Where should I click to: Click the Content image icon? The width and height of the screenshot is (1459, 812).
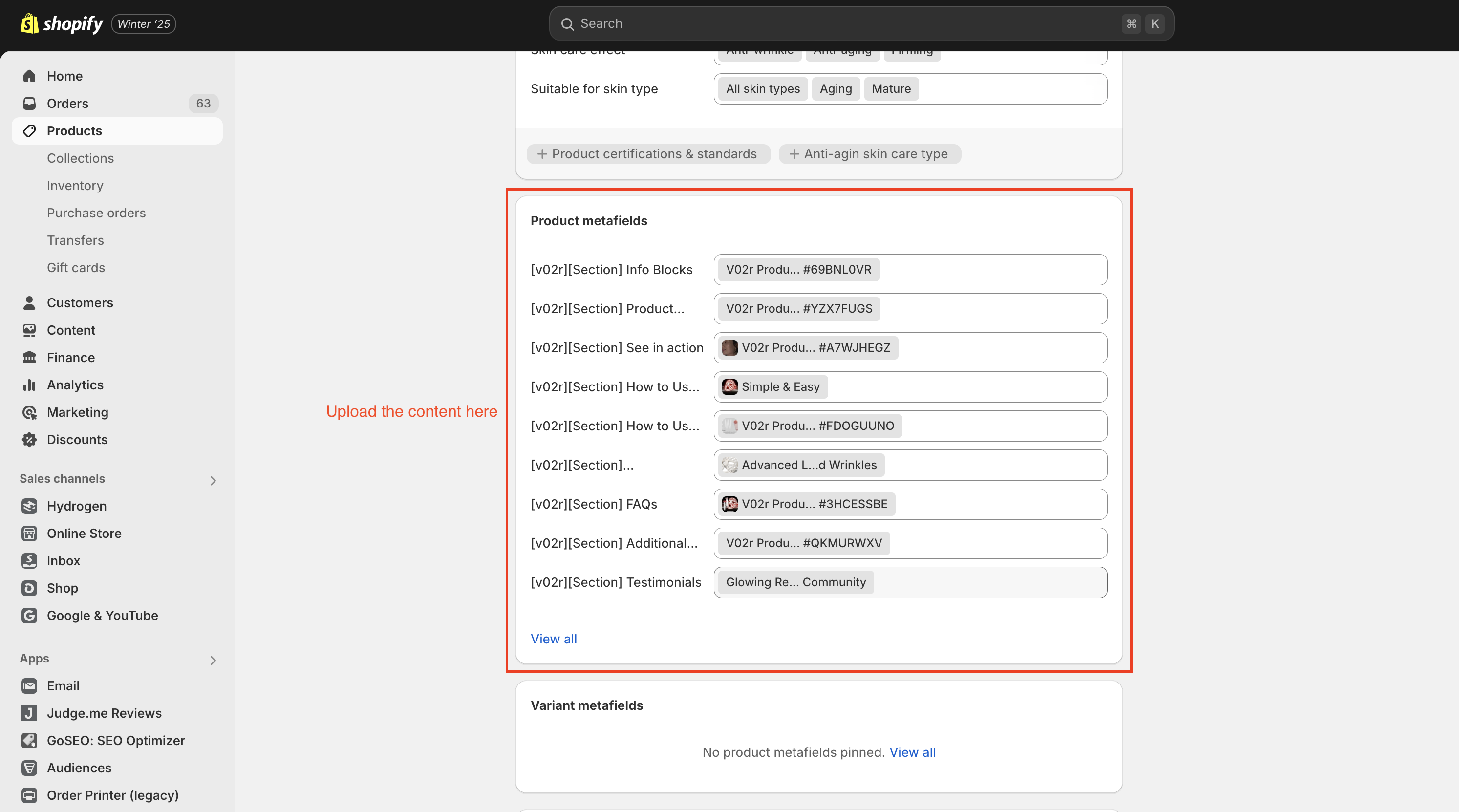click(29, 330)
